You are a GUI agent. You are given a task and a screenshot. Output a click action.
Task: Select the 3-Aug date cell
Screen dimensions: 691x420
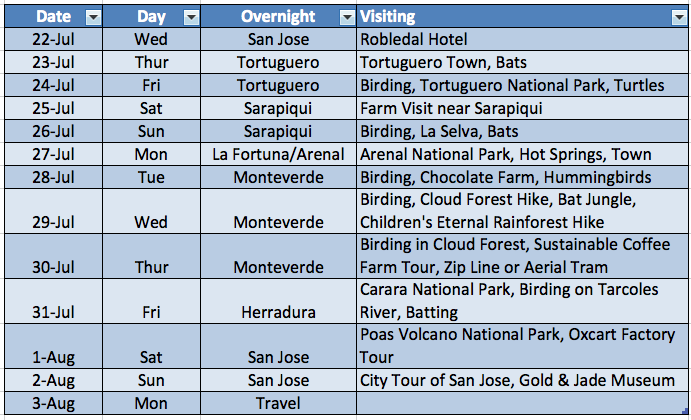(54, 403)
